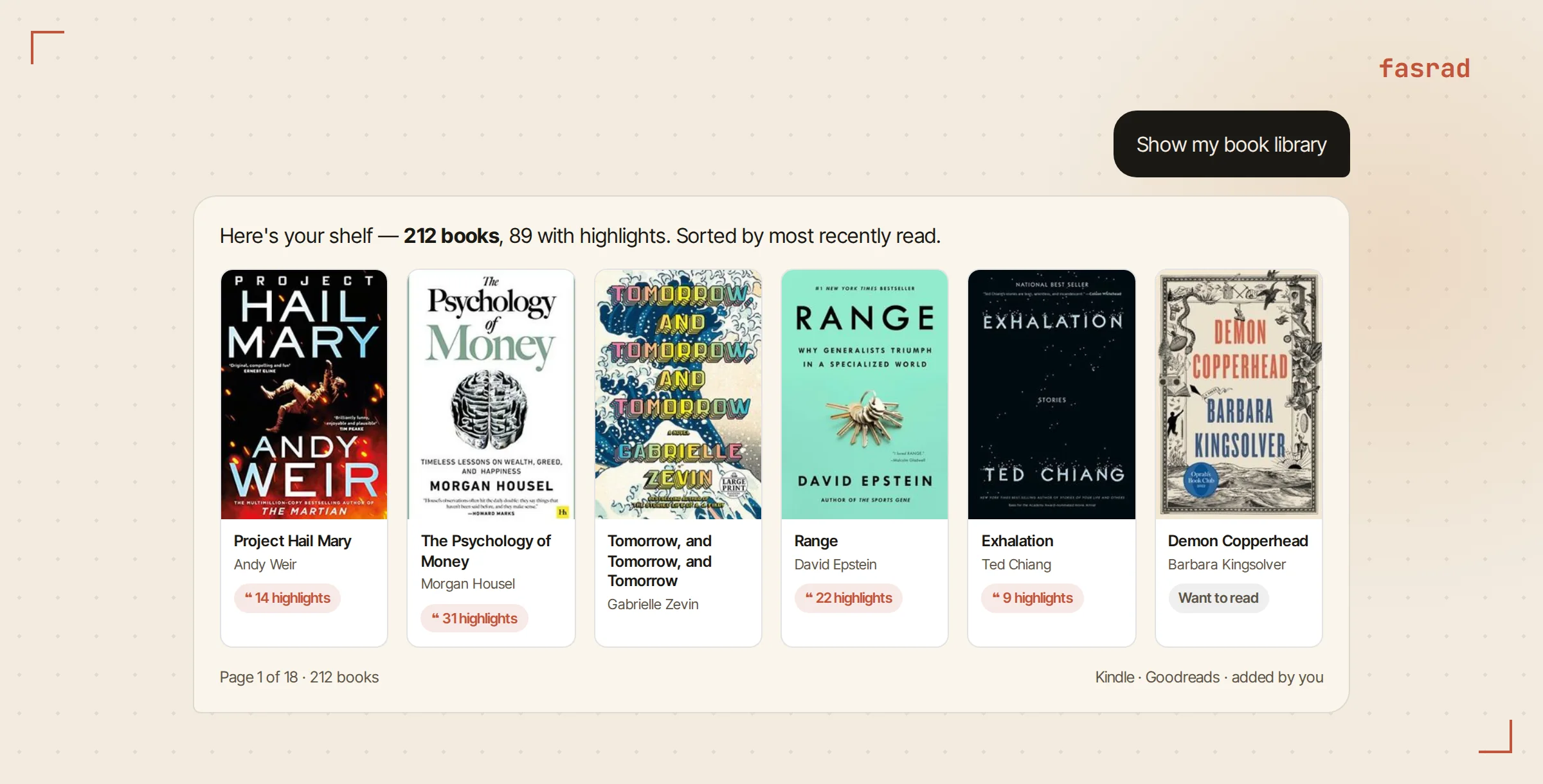Open the Tomorrow, and Tomorrow cover image
The height and width of the screenshot is (784, 1543).
click(x=678, y=395)
